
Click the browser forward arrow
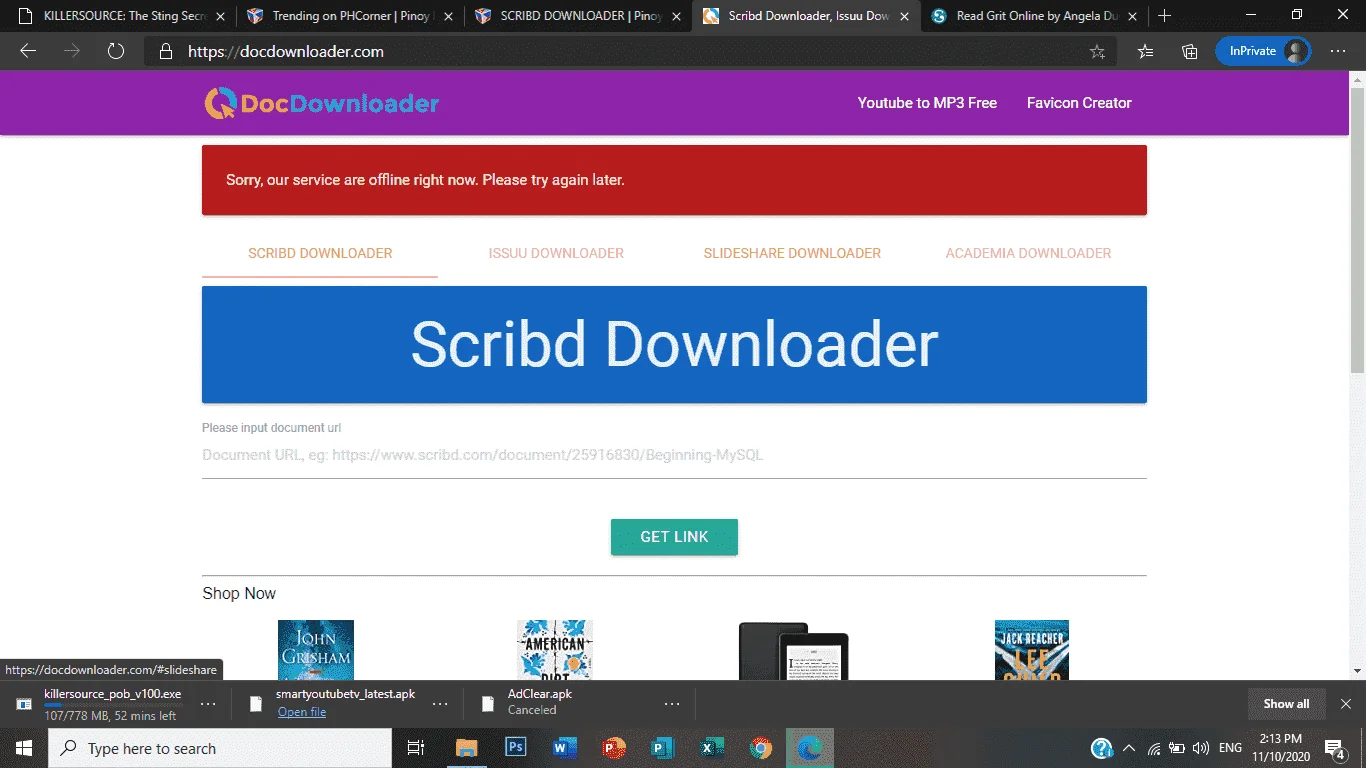72,51
